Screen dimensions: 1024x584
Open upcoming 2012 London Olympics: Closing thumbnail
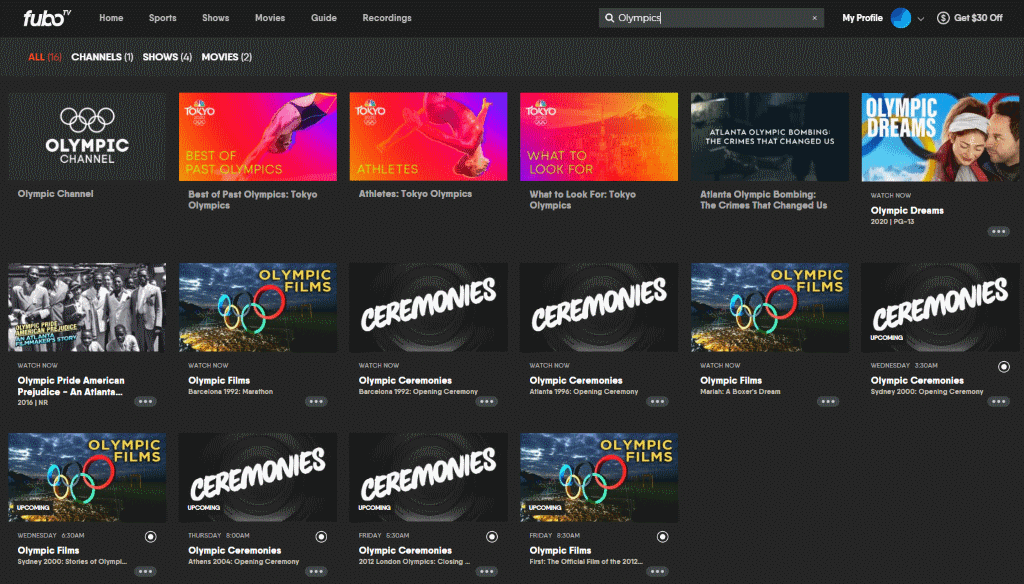pyautogui.click(x=428, y=478)
